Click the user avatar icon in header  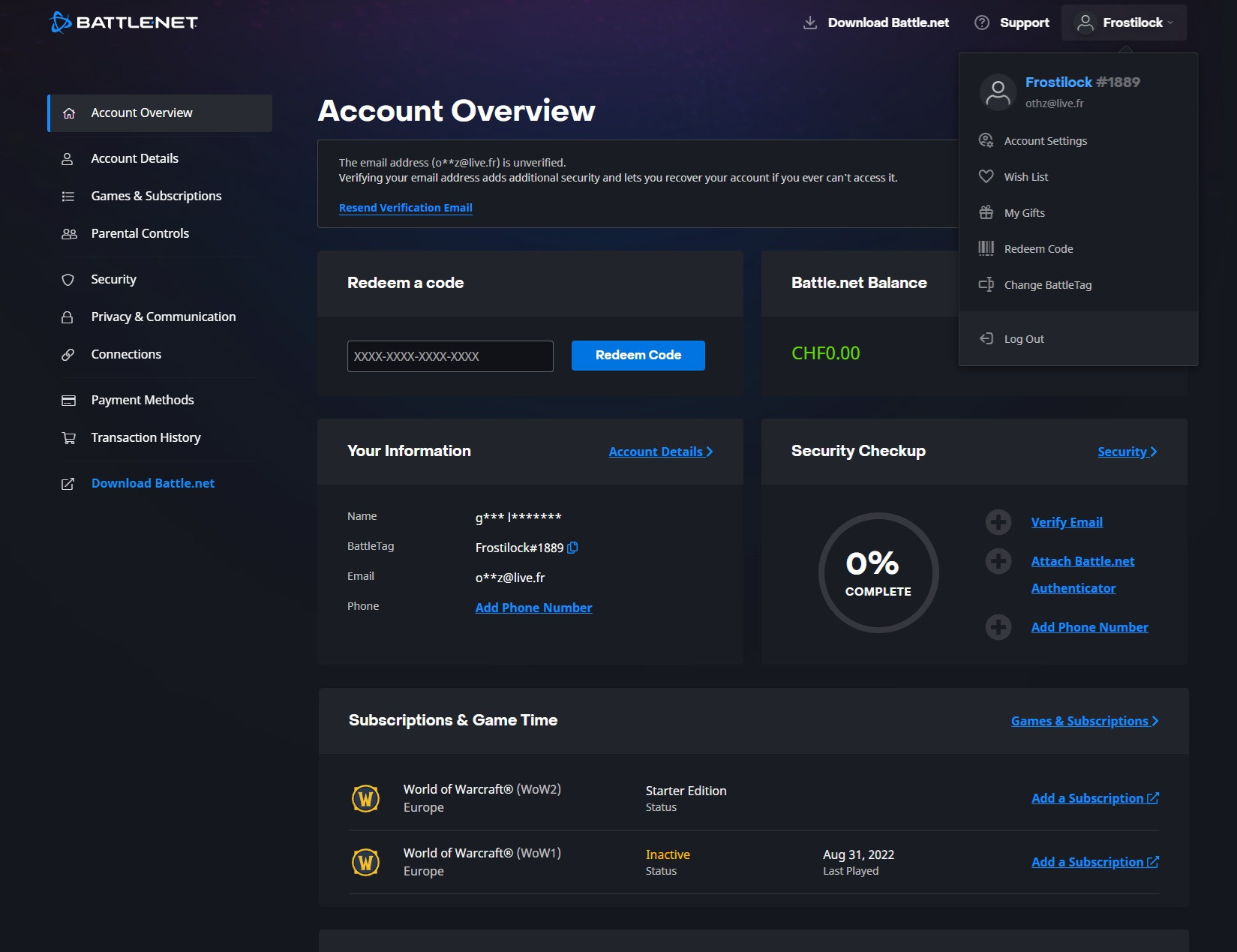pos(1085,23)
